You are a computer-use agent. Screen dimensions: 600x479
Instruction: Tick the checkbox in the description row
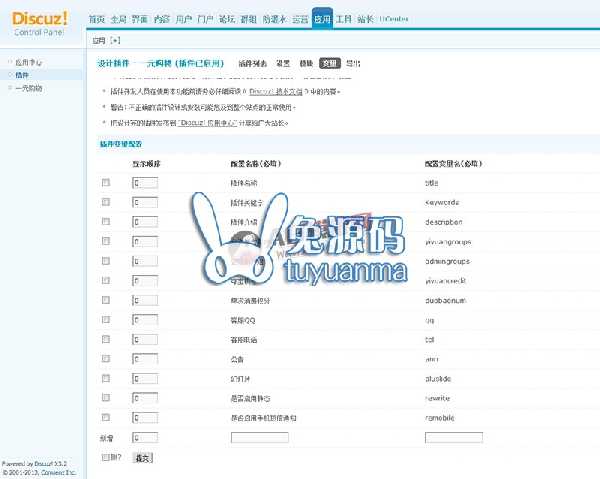tap(106, 222)
